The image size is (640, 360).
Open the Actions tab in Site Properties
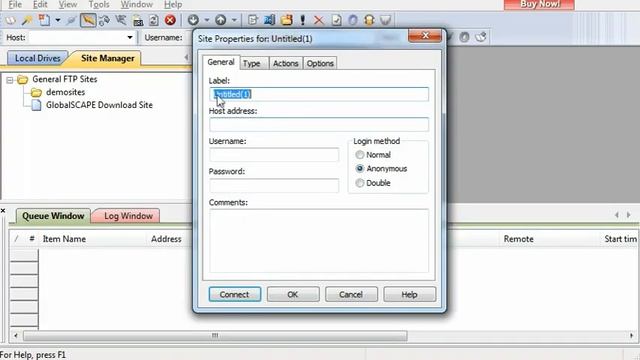285,63
